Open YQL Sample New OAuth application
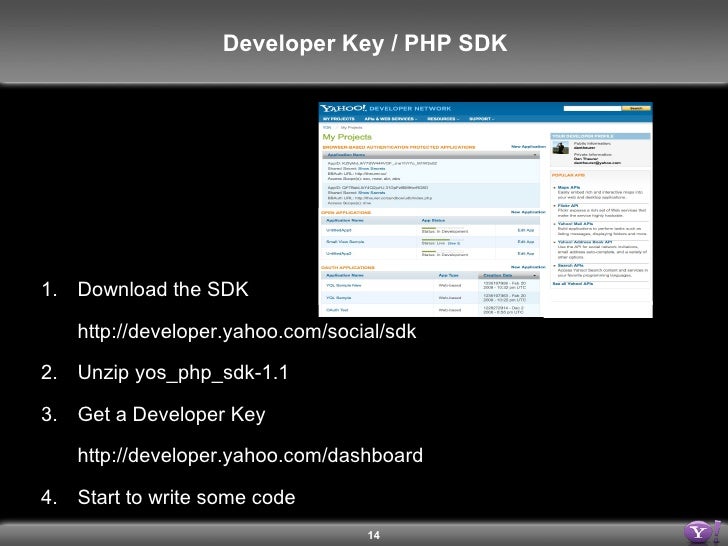The width and height of the screenshot is (728, 546). [344, 286]
